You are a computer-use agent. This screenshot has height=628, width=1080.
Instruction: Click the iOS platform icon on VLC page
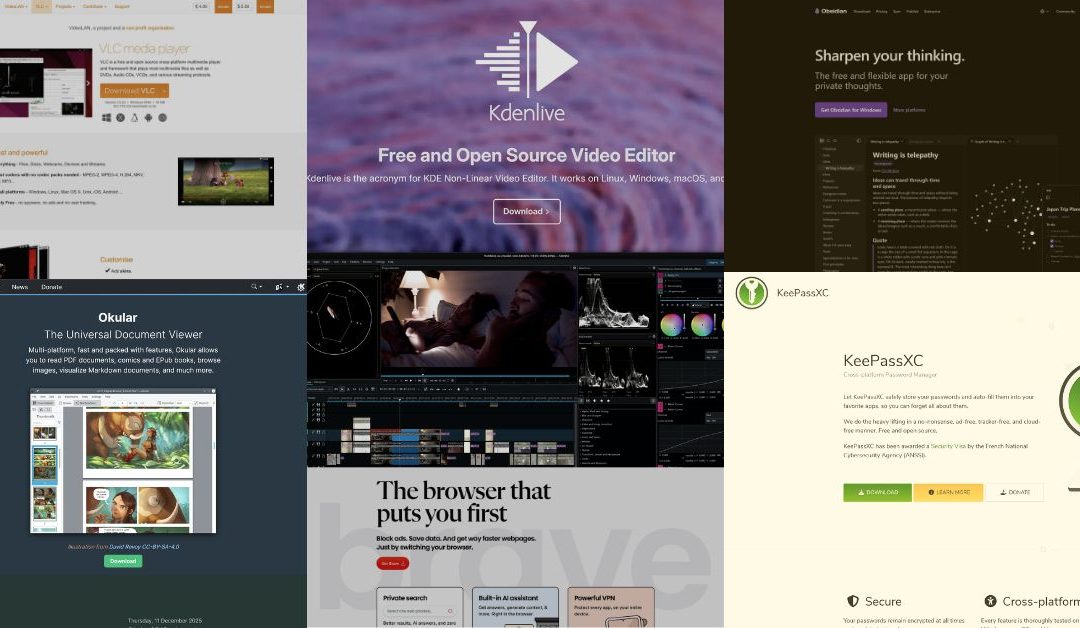point(163,118)
